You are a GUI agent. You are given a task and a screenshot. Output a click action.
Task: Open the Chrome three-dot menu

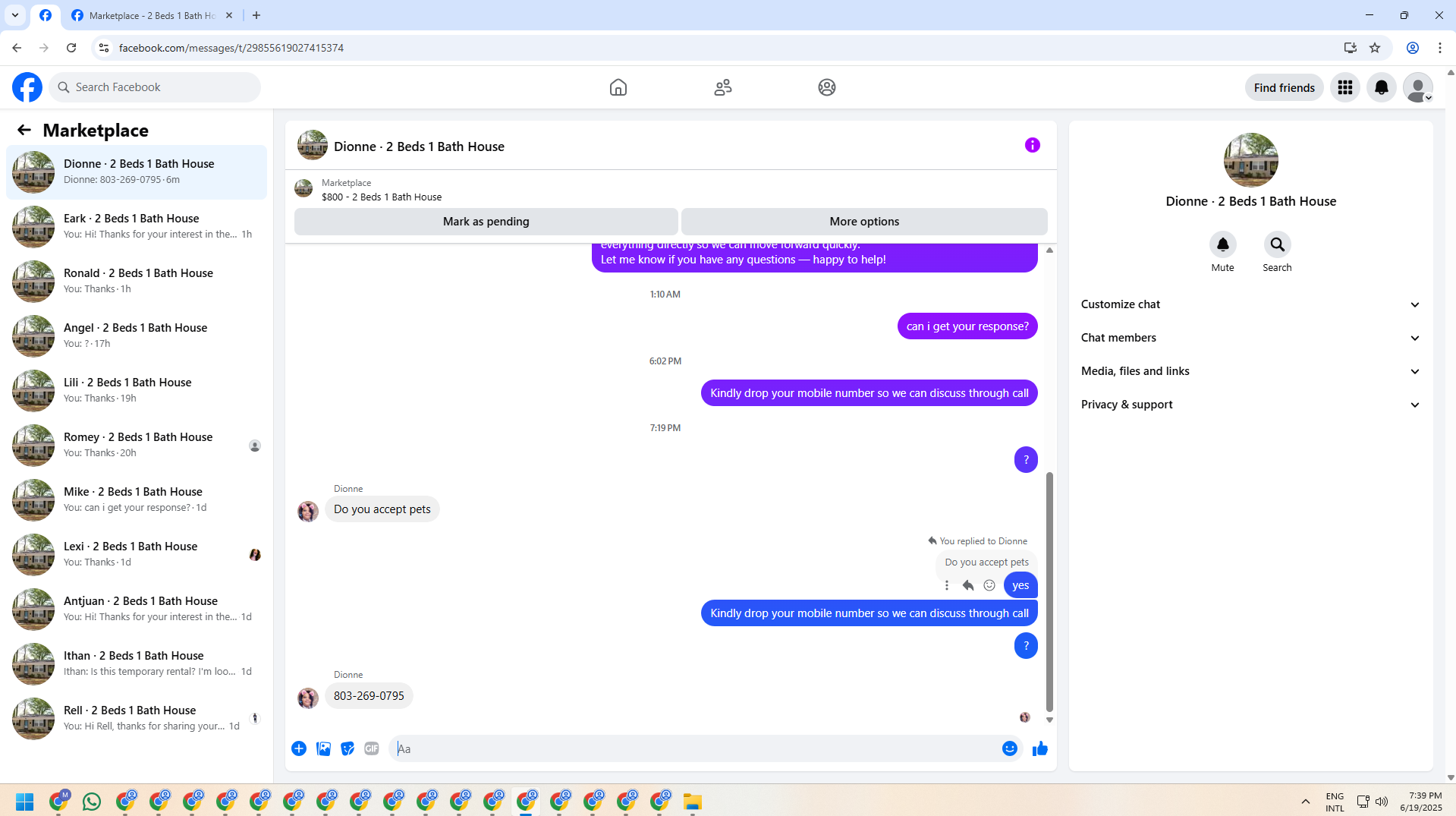(1440, 48)
